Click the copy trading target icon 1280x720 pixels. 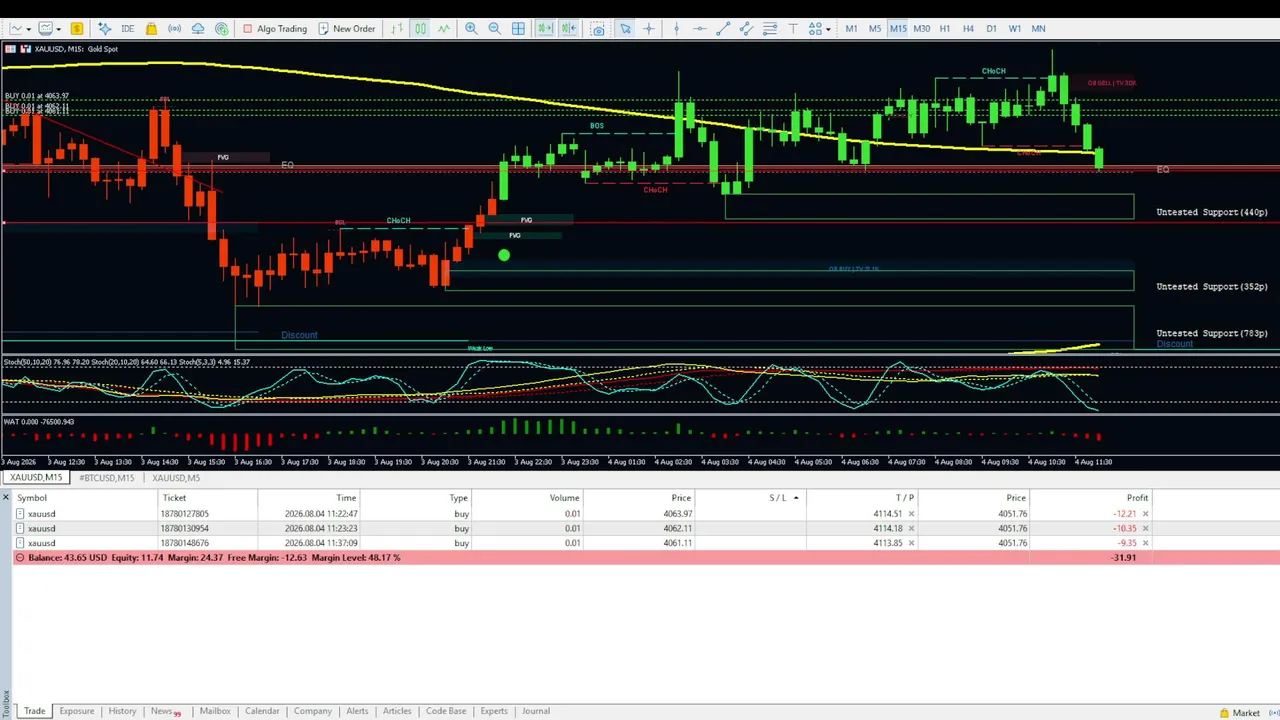(x=221, y=28)
